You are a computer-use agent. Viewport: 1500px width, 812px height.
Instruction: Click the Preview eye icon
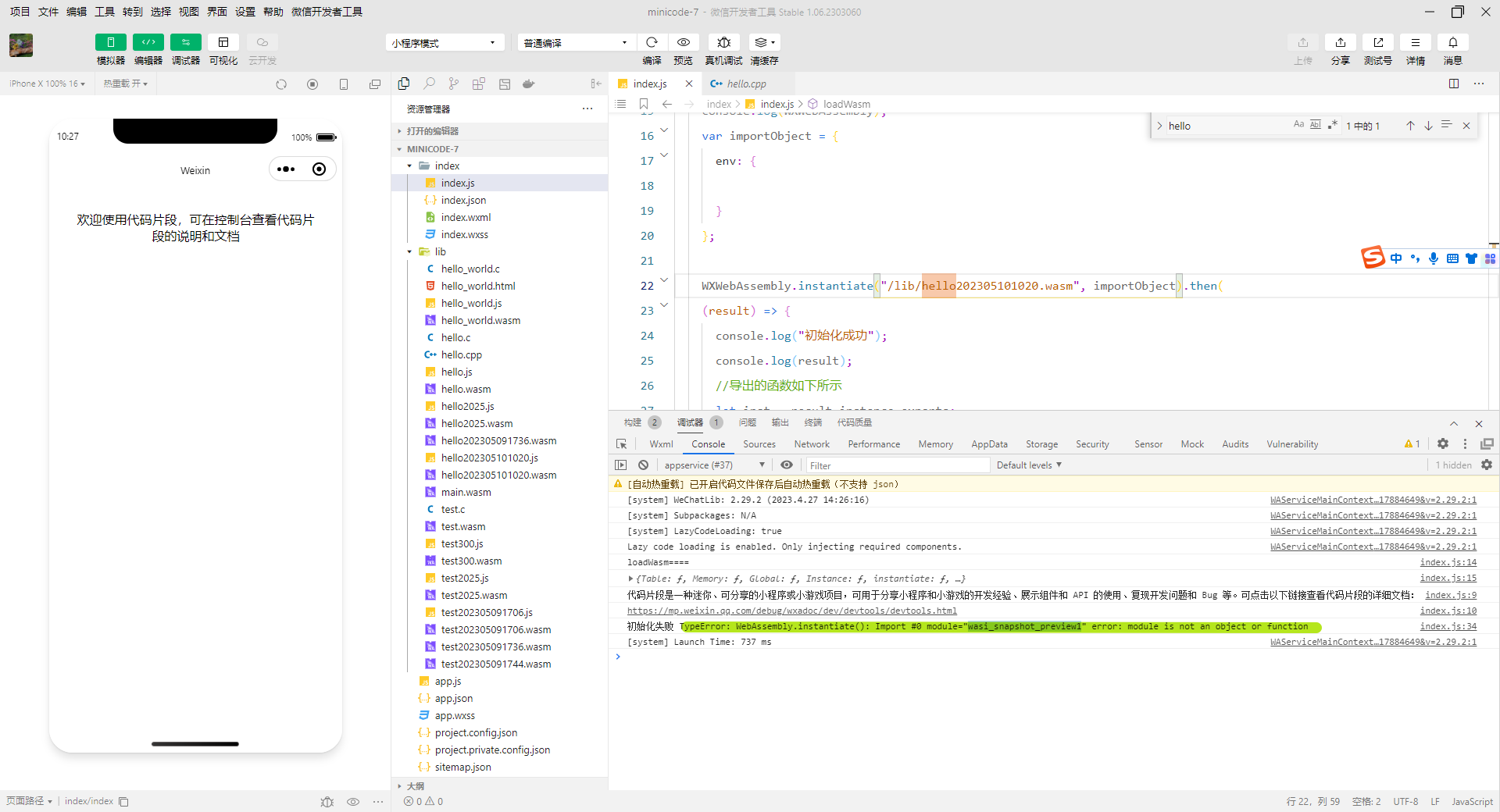point(684,42)
